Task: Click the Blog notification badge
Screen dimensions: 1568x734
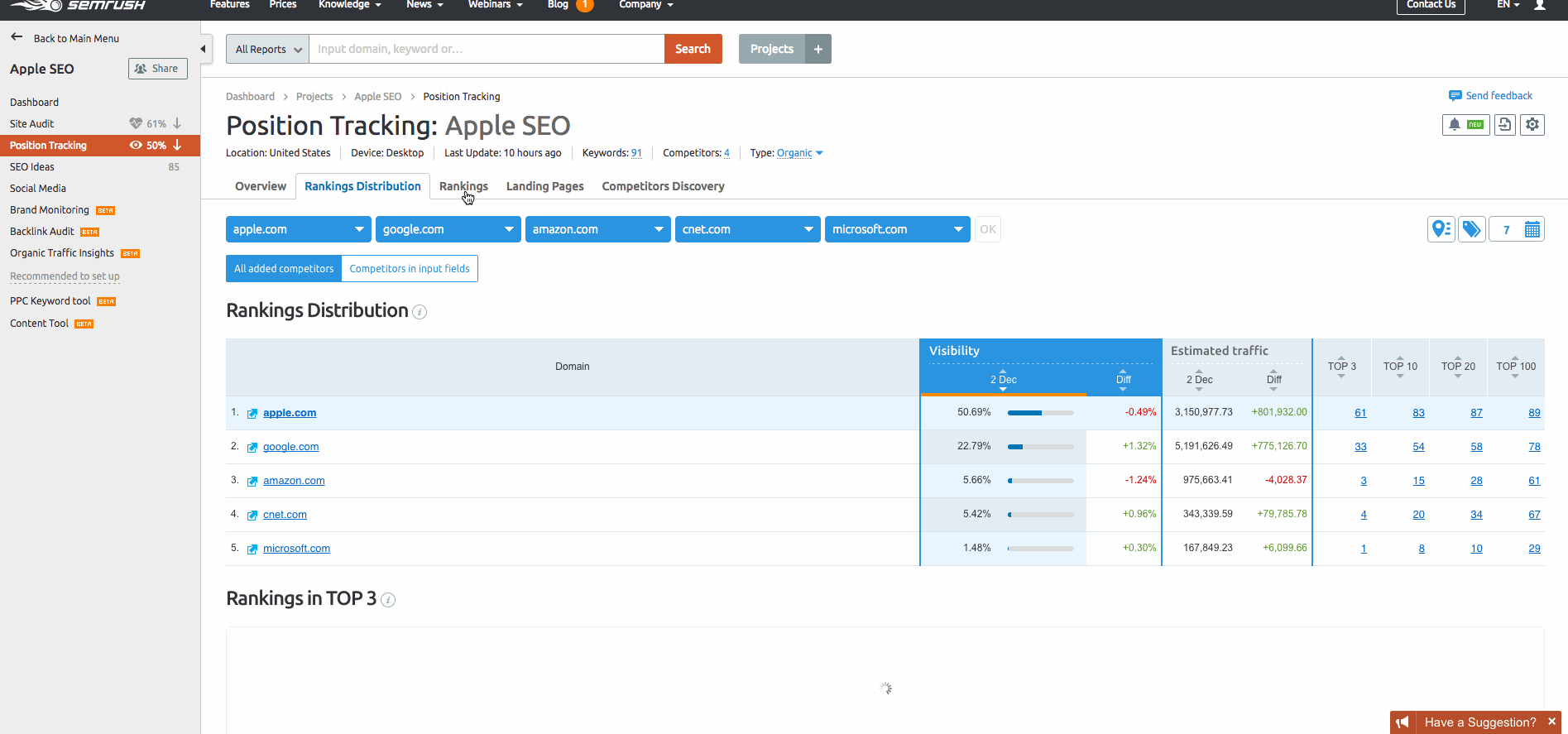Action: (x=585, y=5)
